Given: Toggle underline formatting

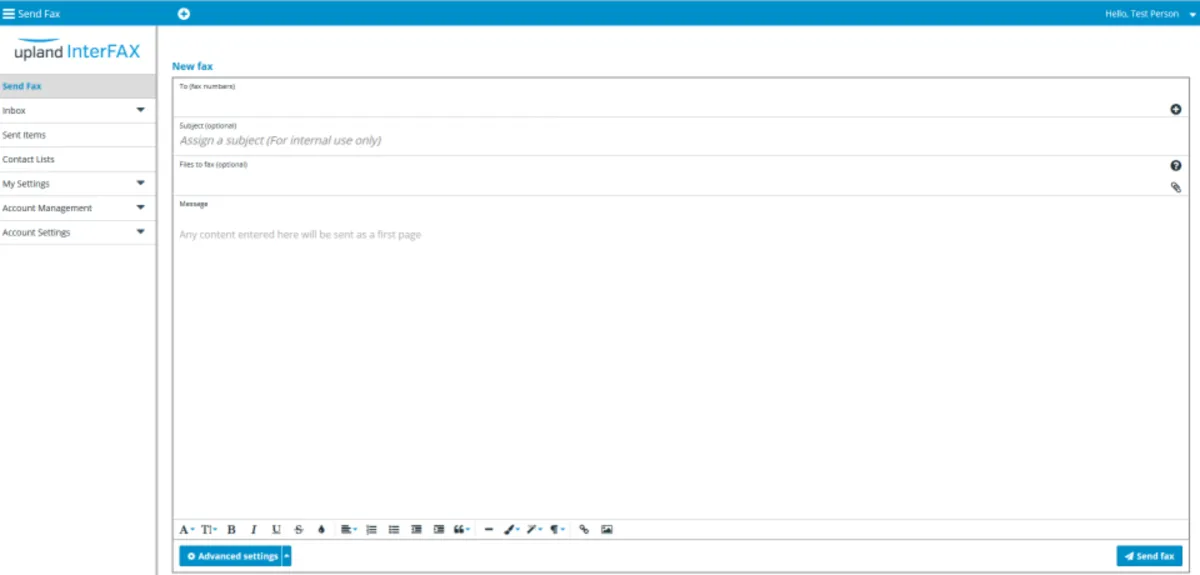Looking at the screenshot, I should 276,529.
